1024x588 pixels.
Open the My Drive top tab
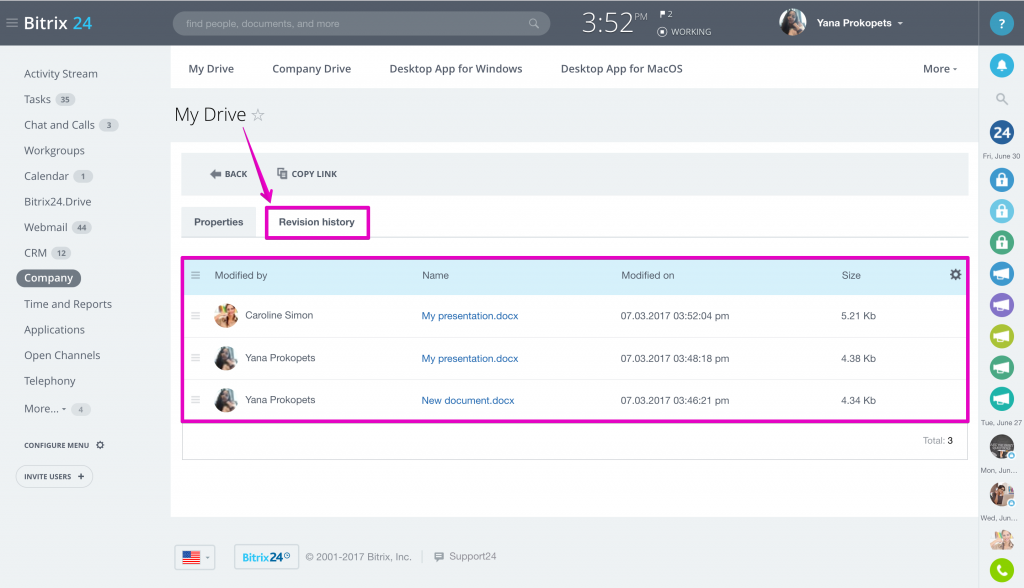click(x=211, y=69)
